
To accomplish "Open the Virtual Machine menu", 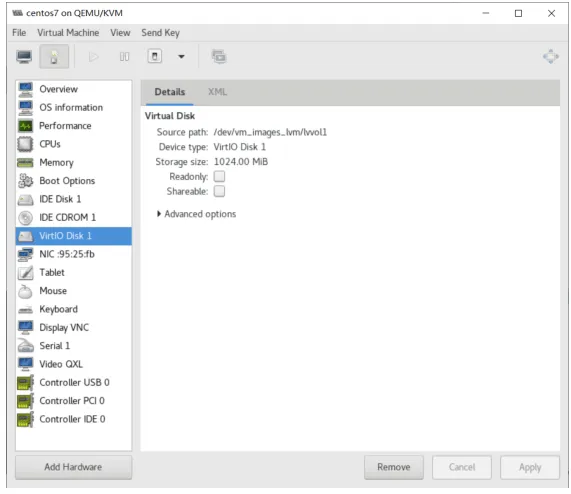I will (68, 33).
